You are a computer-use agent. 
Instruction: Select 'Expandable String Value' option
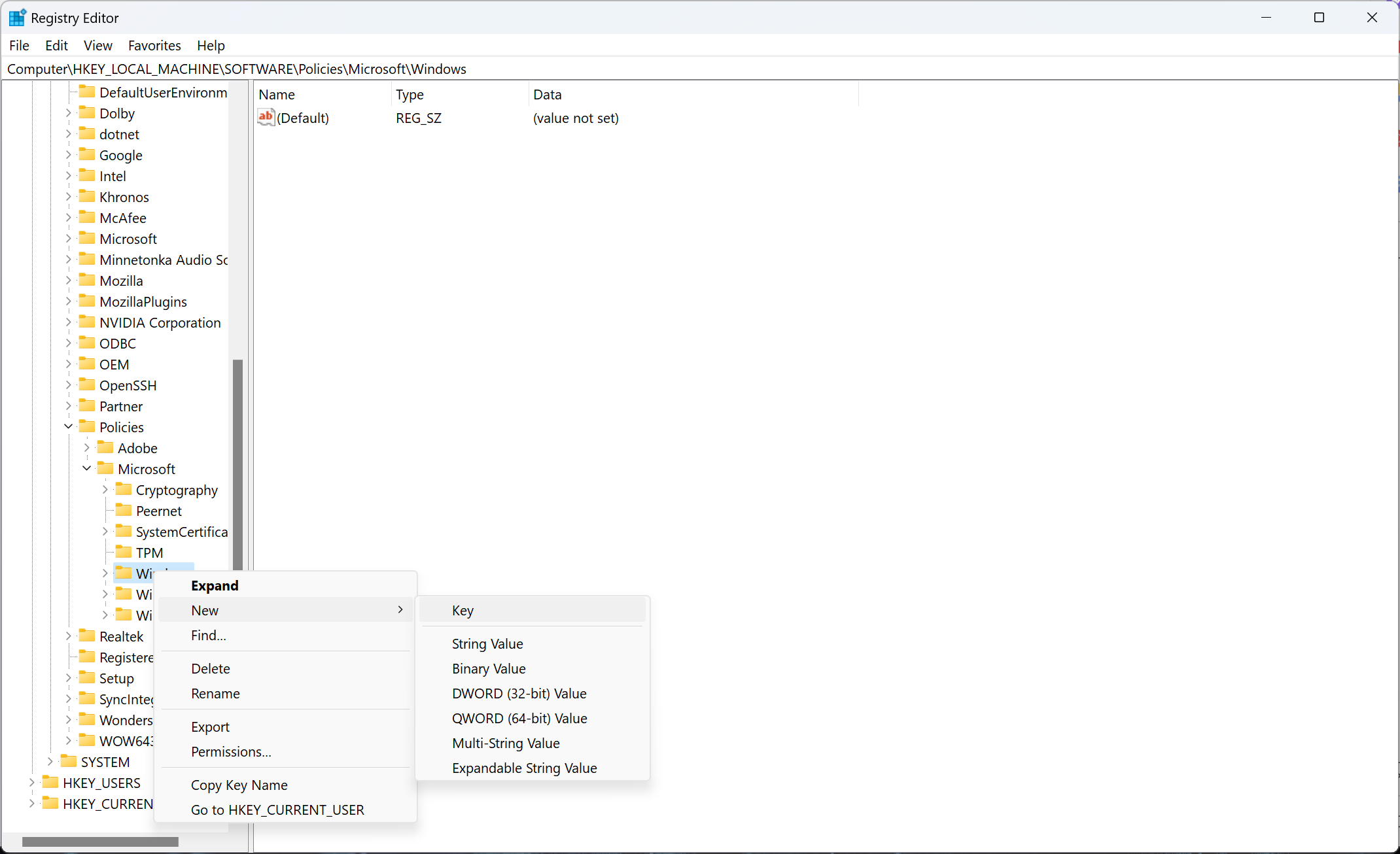[x=525, y=767]
